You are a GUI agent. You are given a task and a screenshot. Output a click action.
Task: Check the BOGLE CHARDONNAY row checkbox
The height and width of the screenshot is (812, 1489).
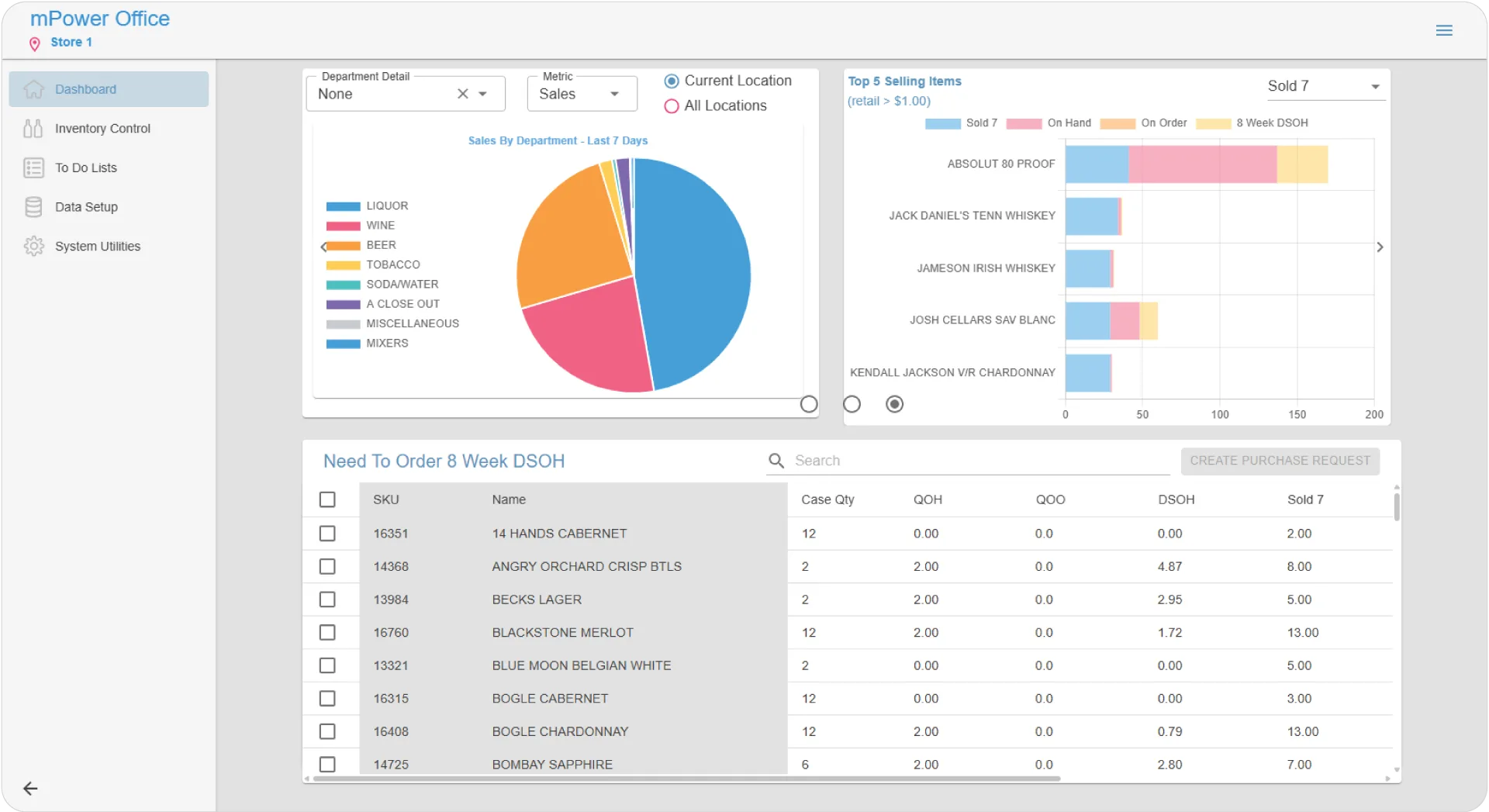(x=327, y=731)
